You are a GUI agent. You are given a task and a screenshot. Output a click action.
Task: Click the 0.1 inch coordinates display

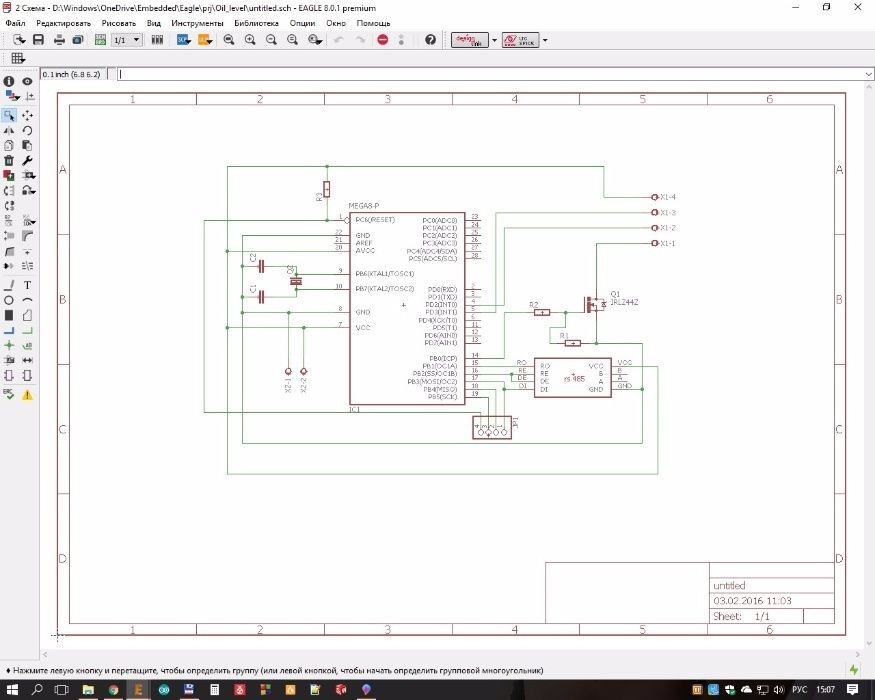pyautogui.click(x=72, y=74)
